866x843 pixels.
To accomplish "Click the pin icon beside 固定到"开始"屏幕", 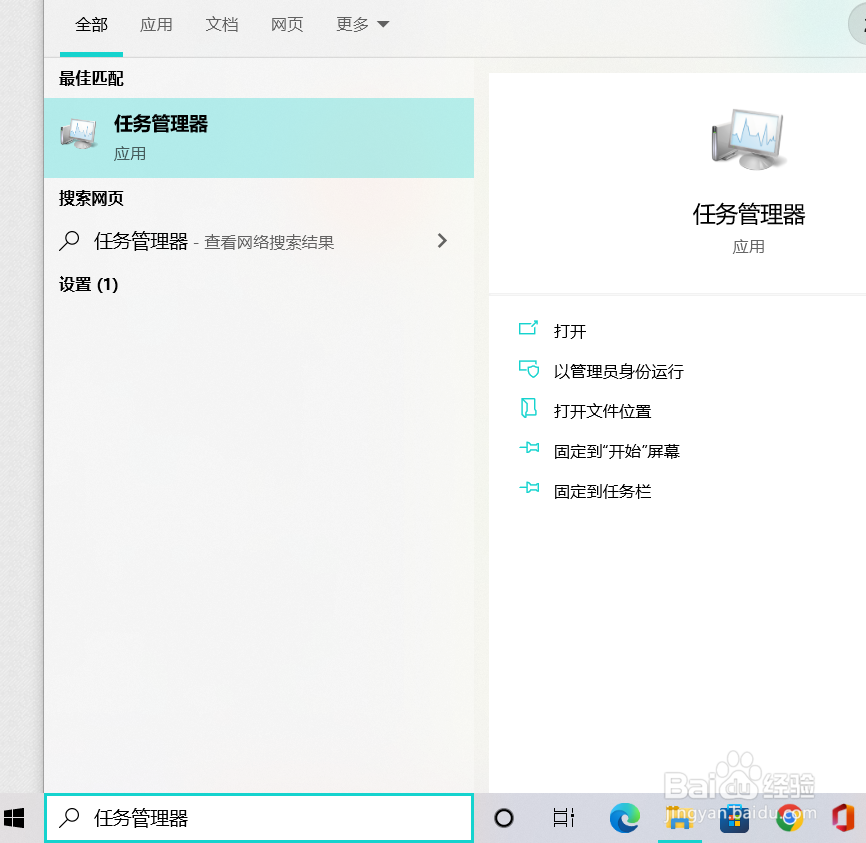I will pos(529,447).
